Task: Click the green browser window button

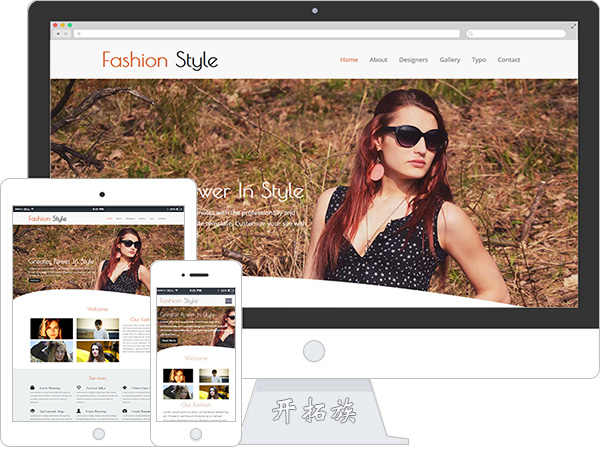Action: point(70,25)
